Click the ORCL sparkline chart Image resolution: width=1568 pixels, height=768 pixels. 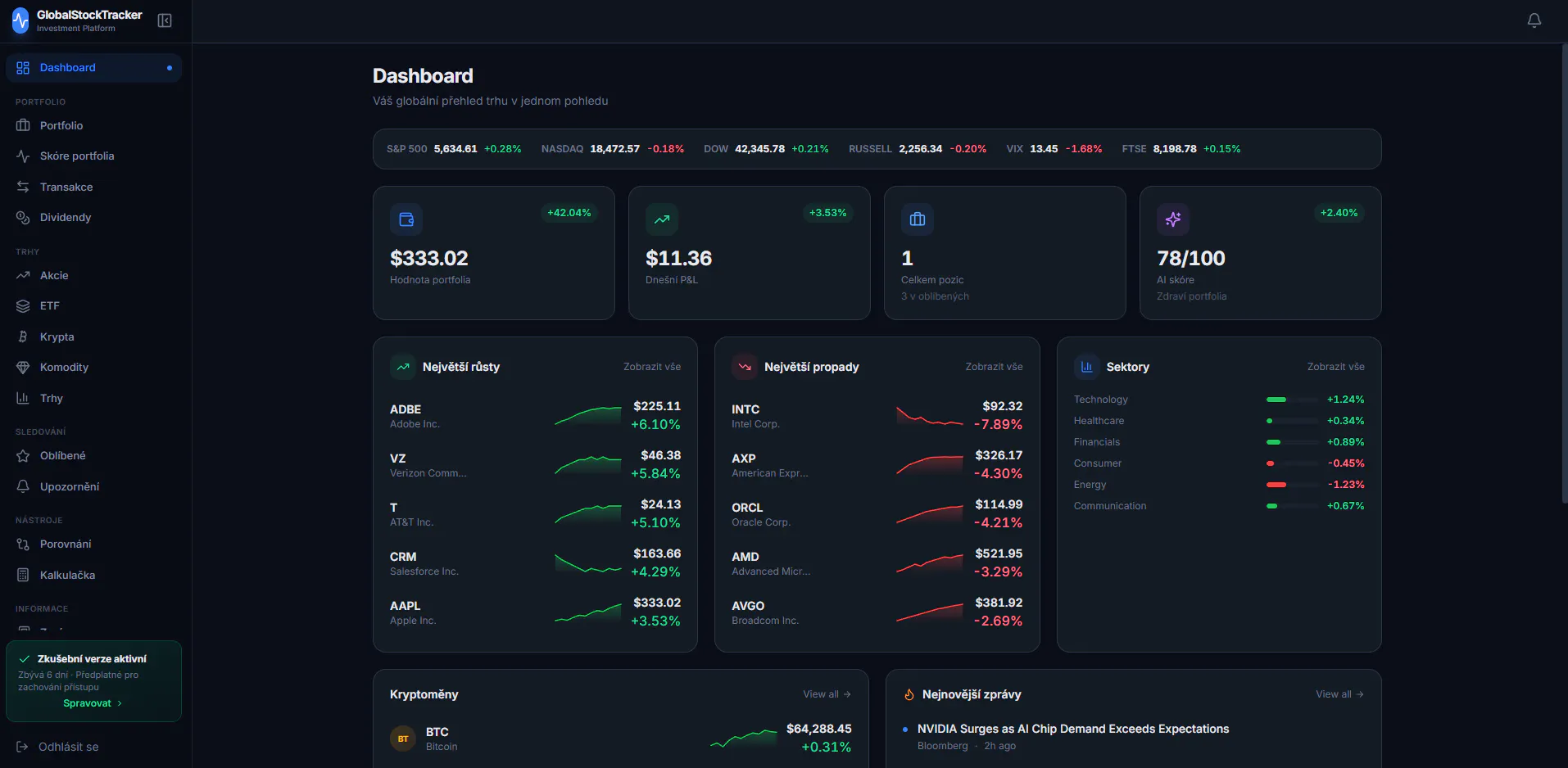[930, 514]
